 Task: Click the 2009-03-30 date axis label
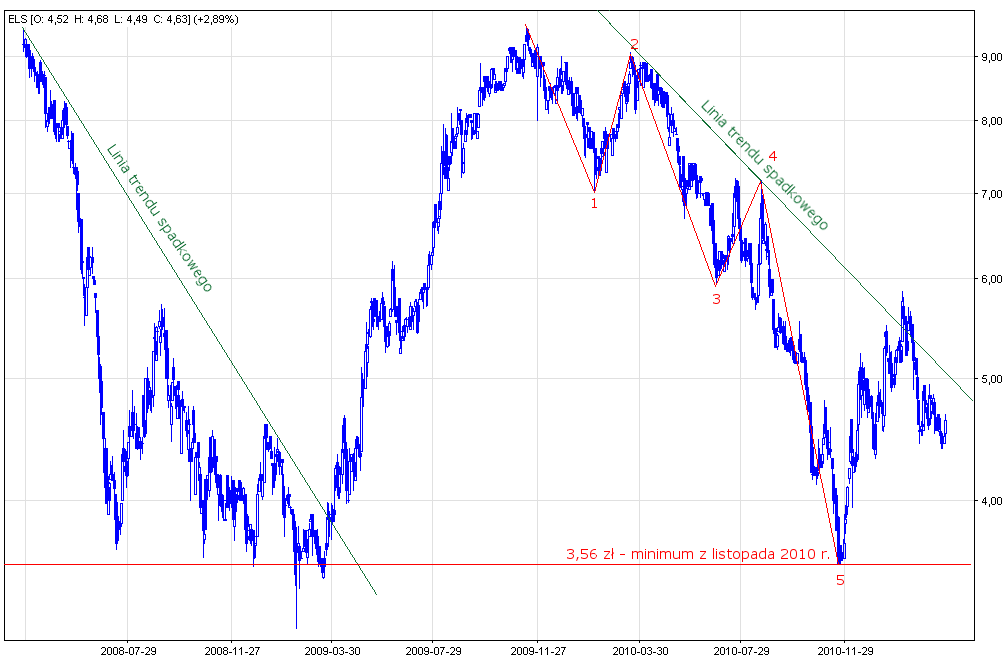point(332,651)
